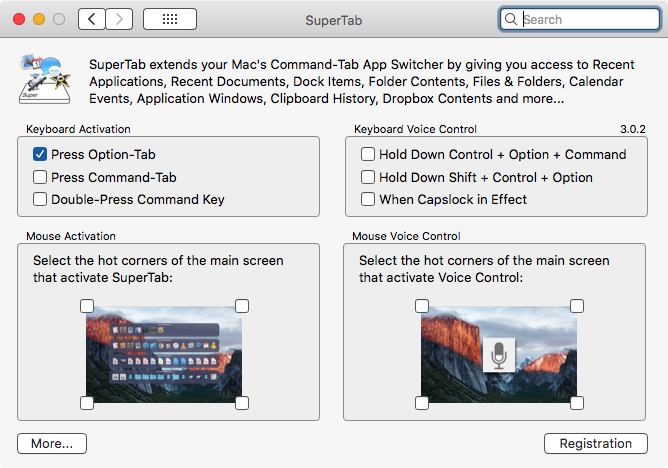Click the SuperTab window title
Image resolution: width=668 pixels, height=468 pixels.
[x=334, y=20]
